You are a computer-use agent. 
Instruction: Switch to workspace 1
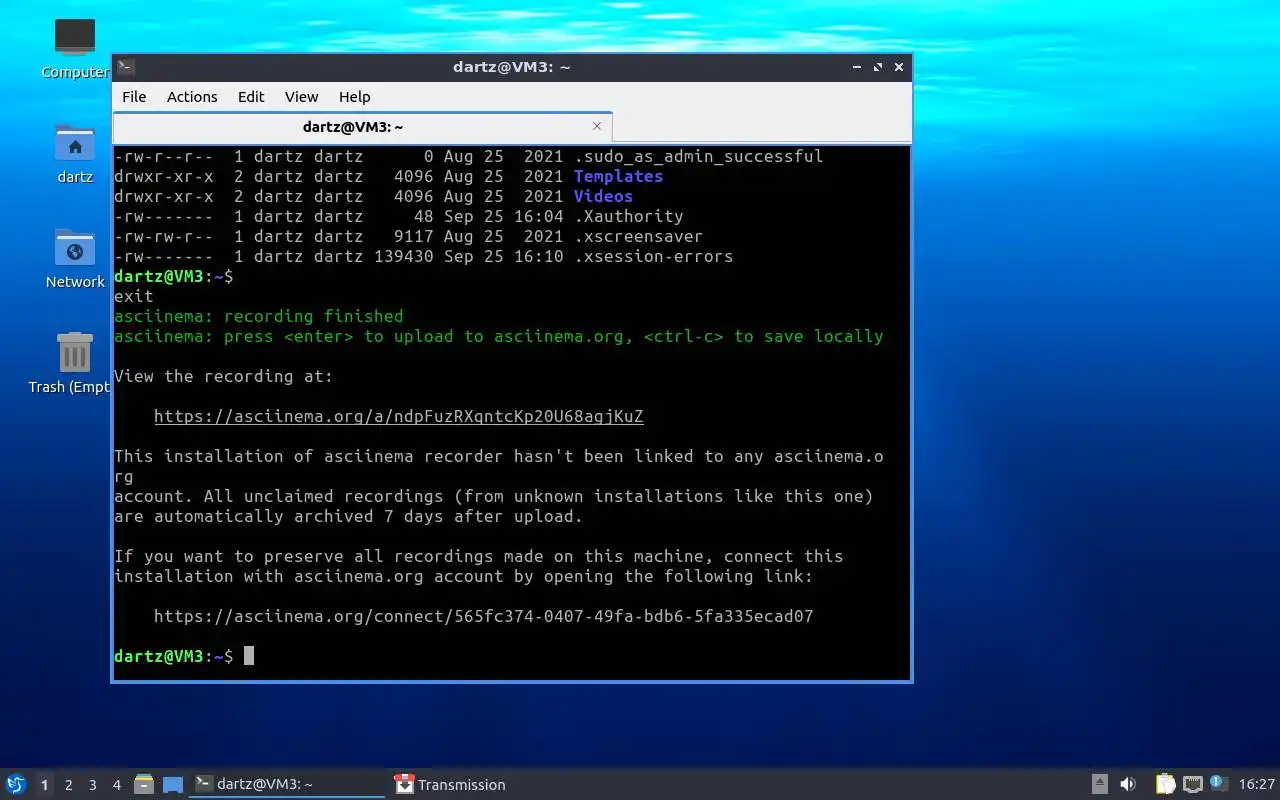pyautogui.click(x=44, y=785)
